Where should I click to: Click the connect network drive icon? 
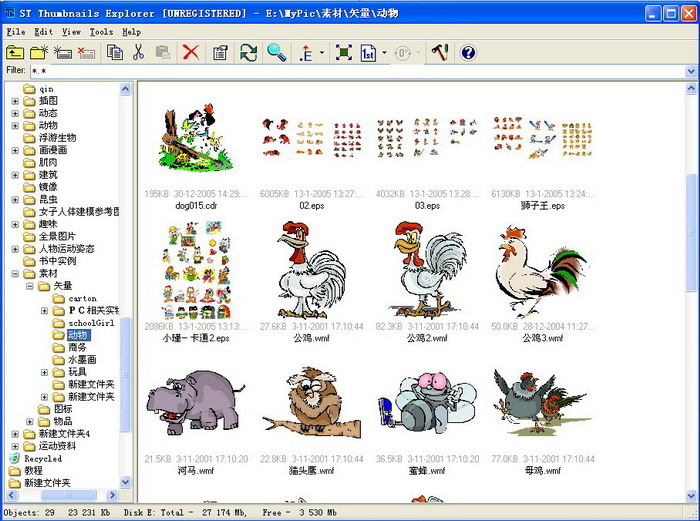coord(63,53)
